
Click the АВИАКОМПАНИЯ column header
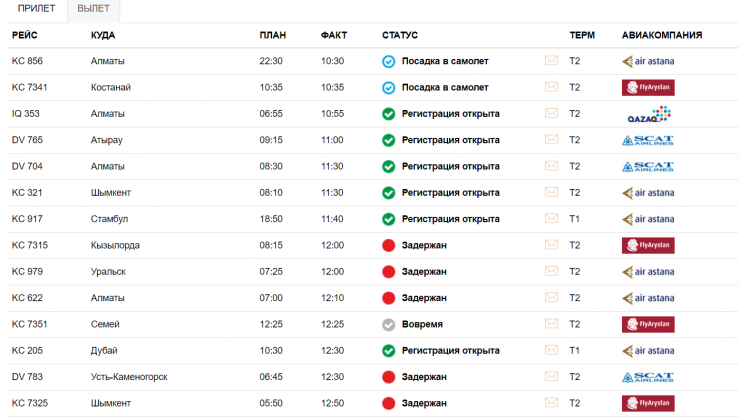click(661, 36)
